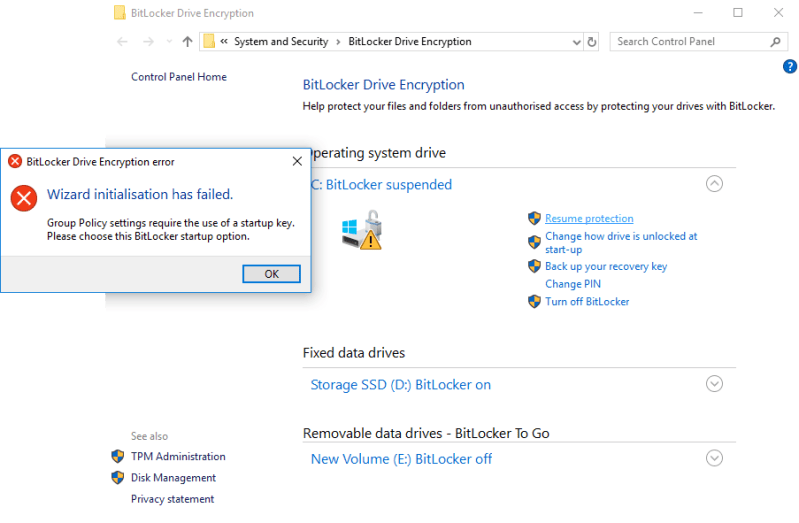Viewport: 799px width, 523px height.
Task: Click the search magnifier icon
Action: (775, 42)
